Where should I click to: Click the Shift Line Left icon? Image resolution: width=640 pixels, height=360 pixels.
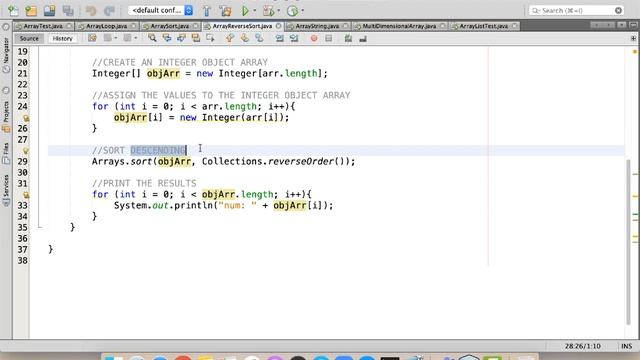point(279,38)
